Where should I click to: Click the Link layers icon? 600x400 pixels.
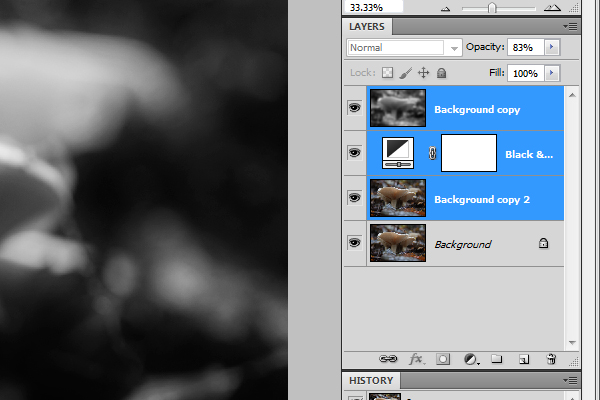click(388, 359)
